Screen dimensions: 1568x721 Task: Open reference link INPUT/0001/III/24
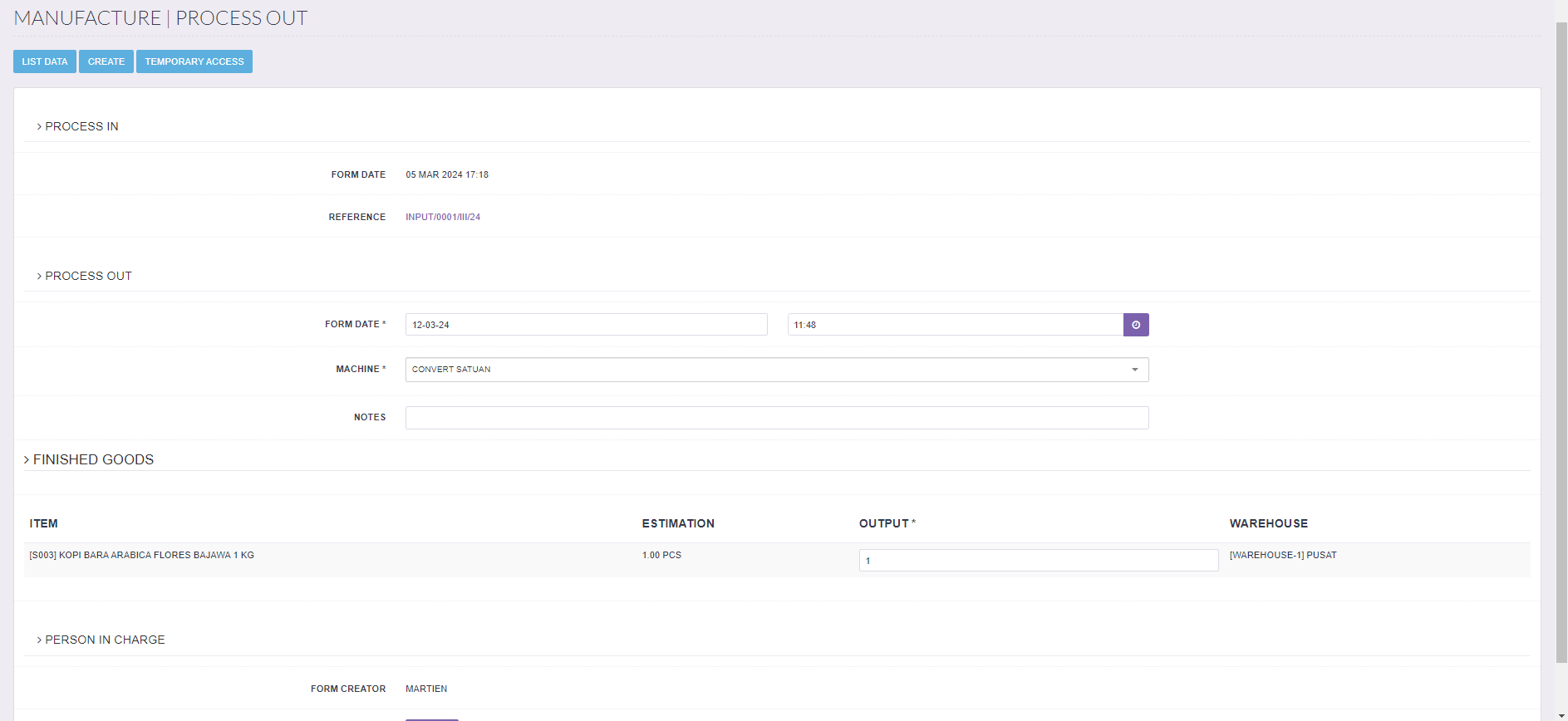(x=442, y=217)
